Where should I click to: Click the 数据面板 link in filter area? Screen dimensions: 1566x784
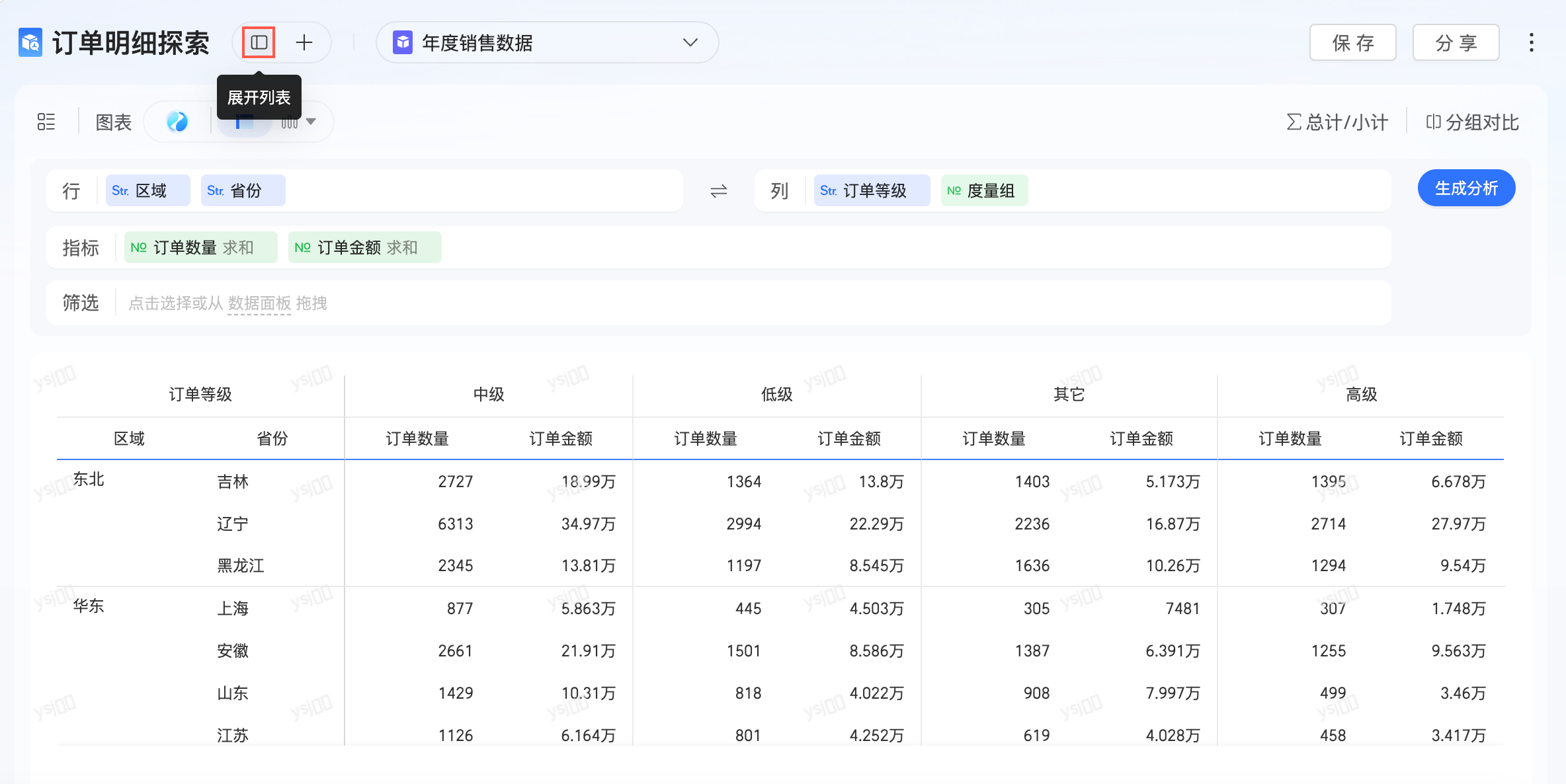pos(259,303)
